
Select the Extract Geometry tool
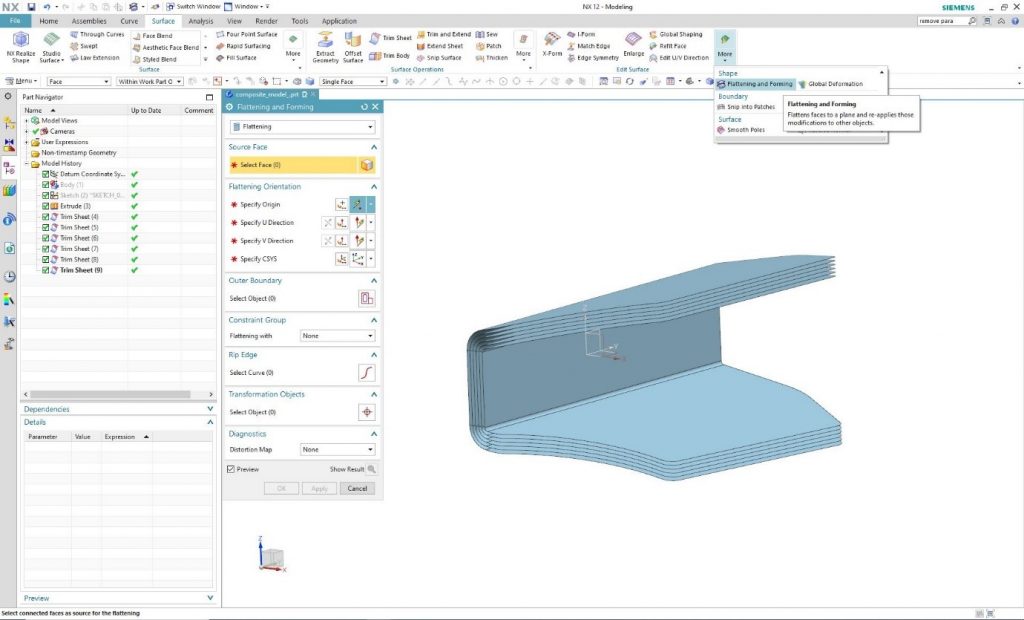pyautogui.click(x=325, y=41)
